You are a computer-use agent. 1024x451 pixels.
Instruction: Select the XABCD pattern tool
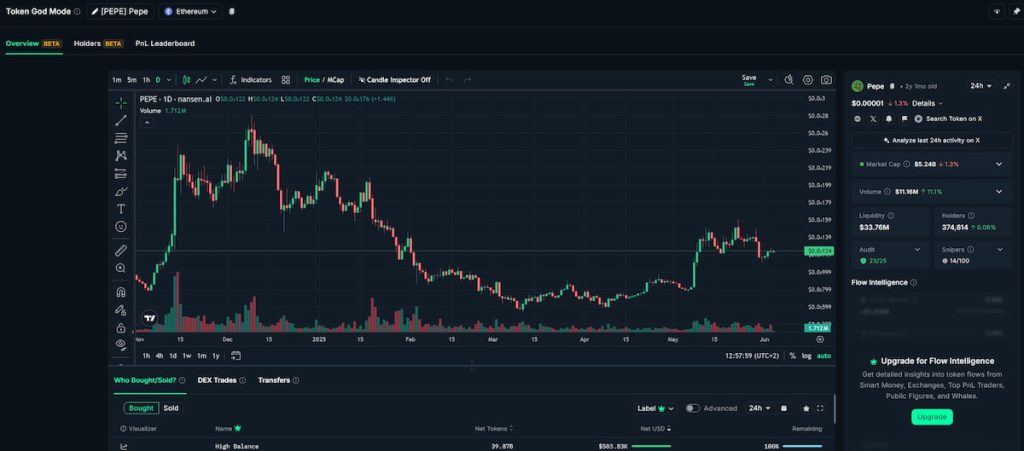point(121,156)
